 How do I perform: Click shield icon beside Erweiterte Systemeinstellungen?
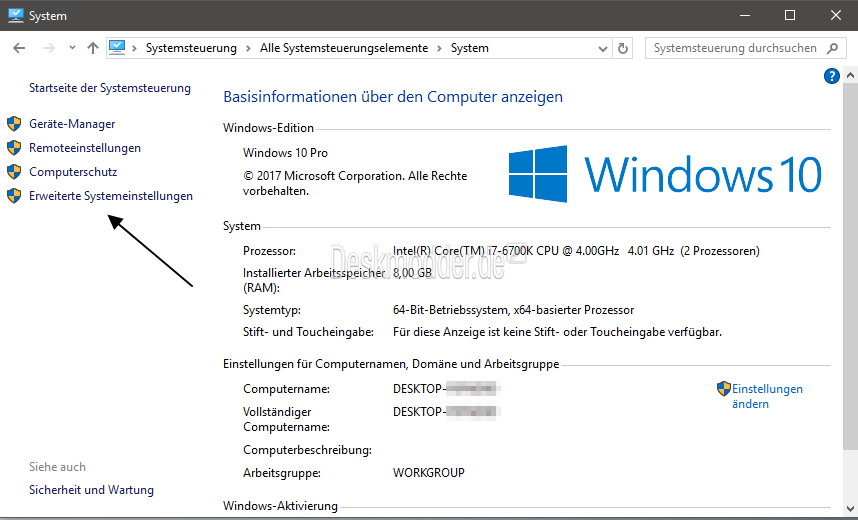tap(14, 195)
